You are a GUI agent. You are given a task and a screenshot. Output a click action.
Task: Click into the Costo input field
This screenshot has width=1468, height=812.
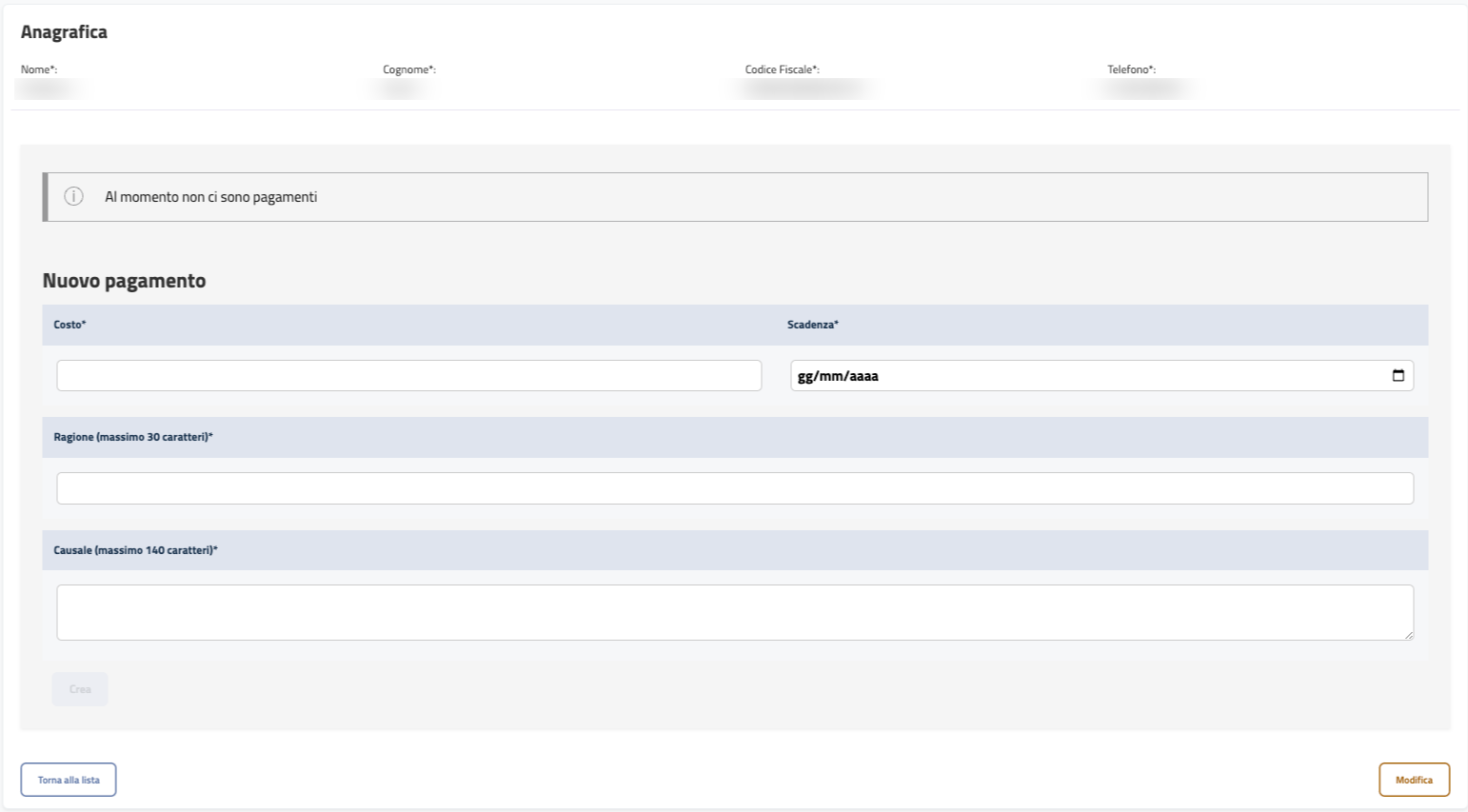click(x=408, y=376)
